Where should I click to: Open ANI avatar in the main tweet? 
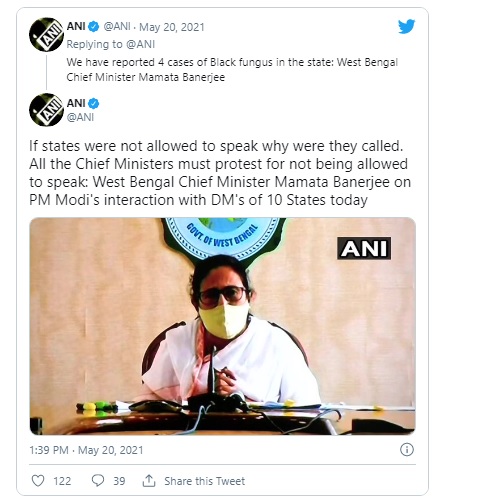click(46, 110)
